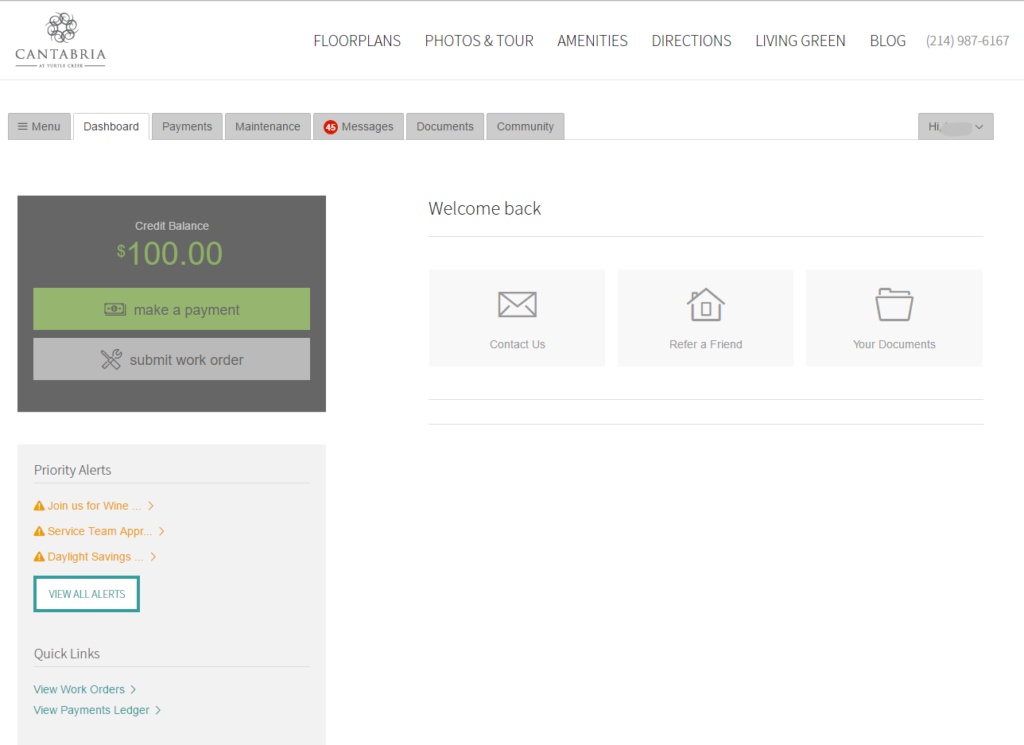
Task: Open the Maintenance tab
Action: pyautogui.click(x=267, y=126)
